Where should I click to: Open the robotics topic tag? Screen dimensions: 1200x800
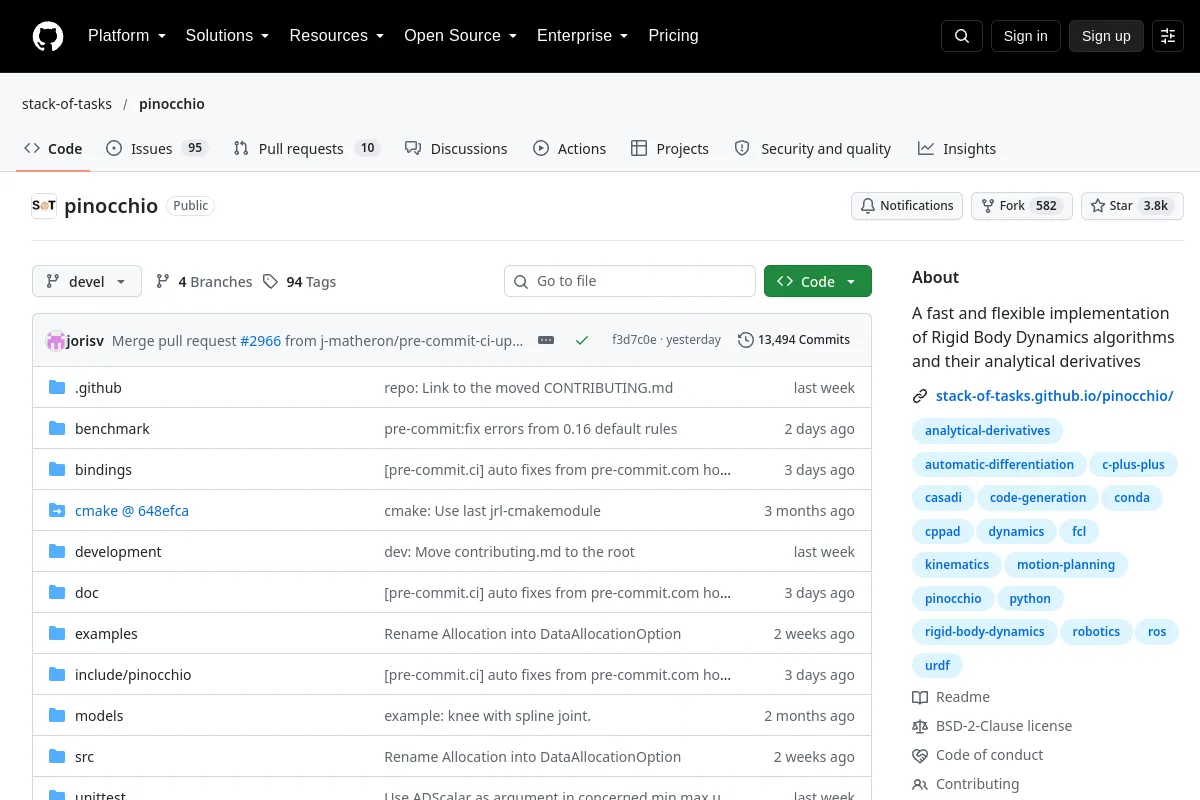[x=1096, y=632]
